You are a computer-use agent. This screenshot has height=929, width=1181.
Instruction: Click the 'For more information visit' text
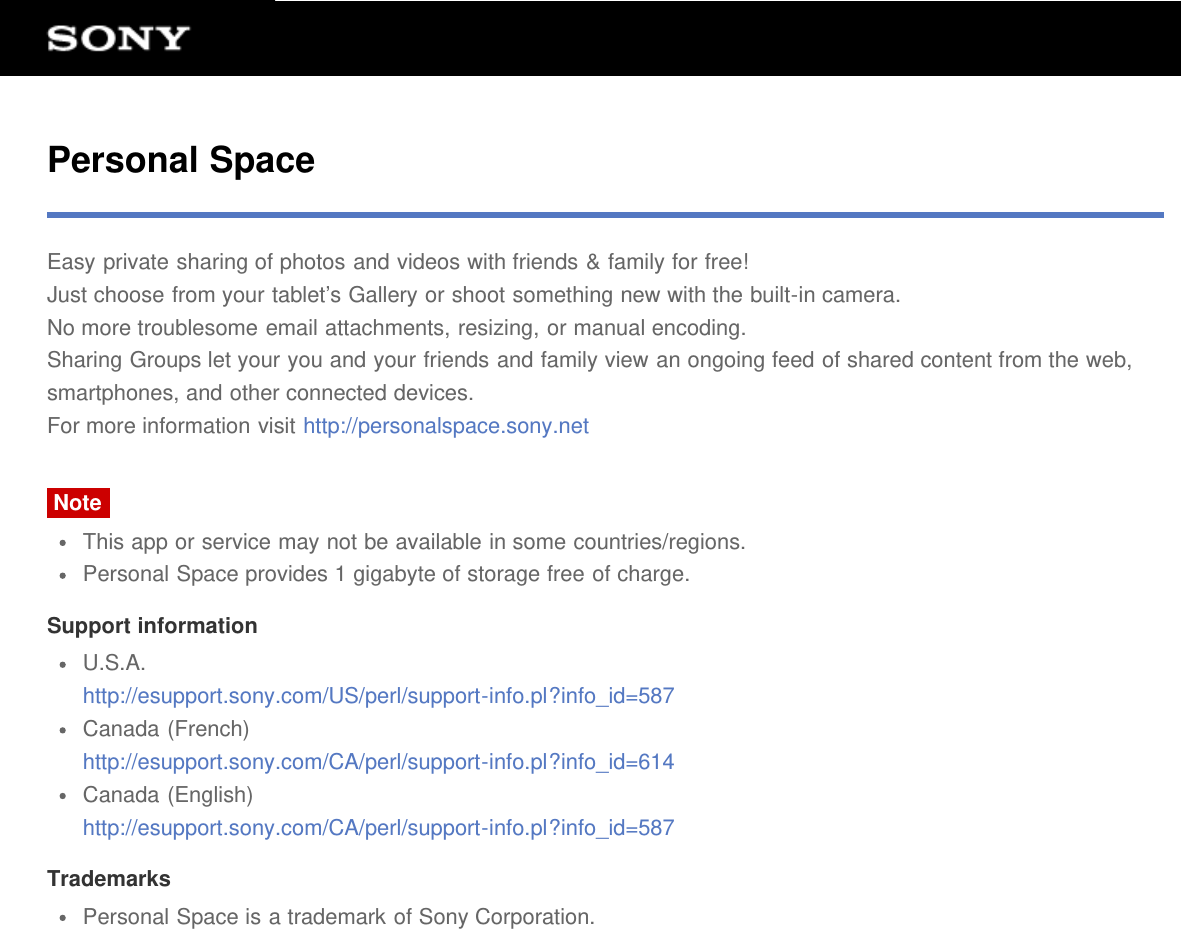[172, 426]
